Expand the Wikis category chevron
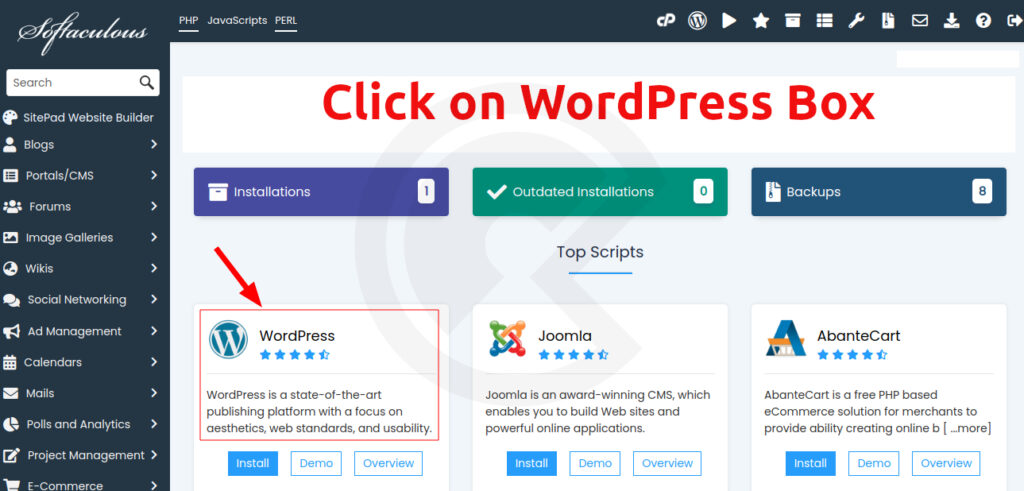The width and height of the screenshot is (1024, 491). [x=154, y=268]
